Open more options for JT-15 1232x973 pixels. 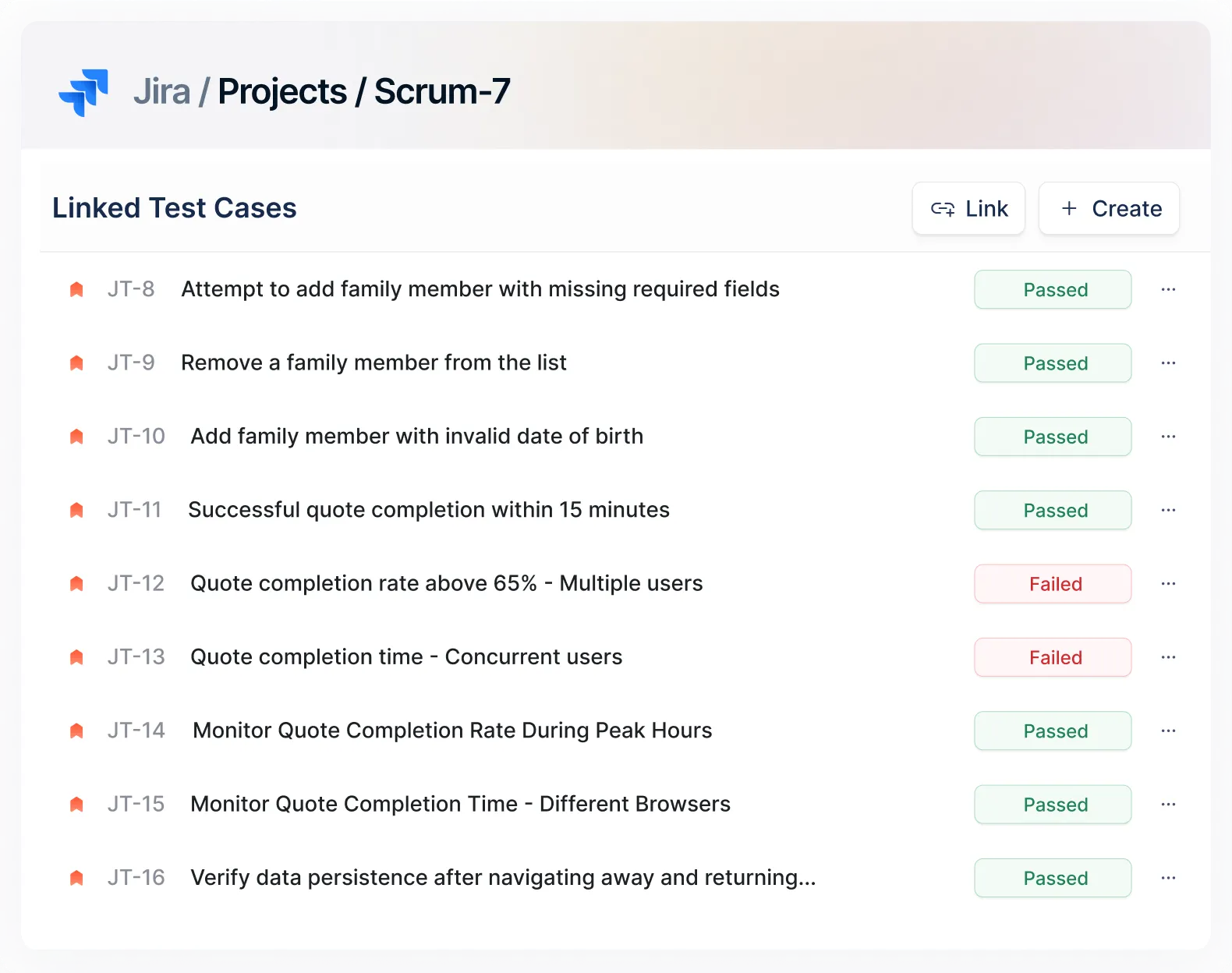1168,804
